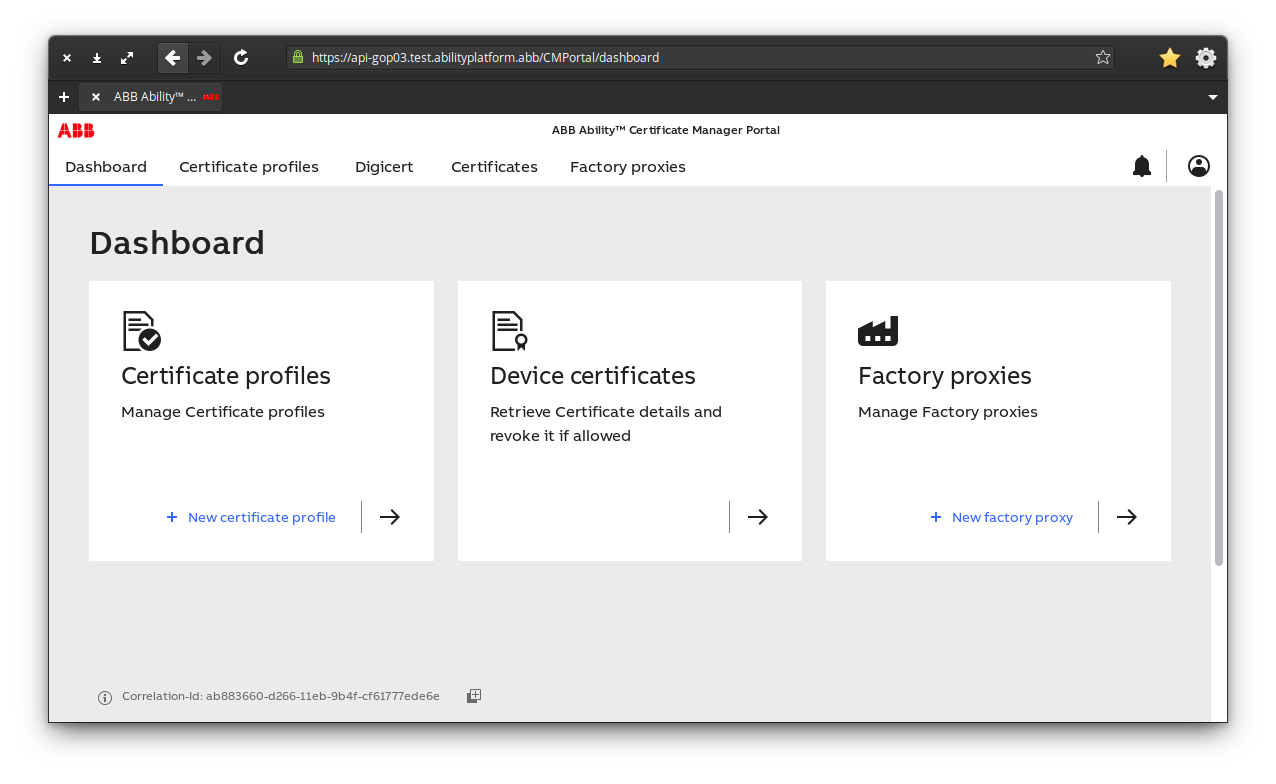Open Certificate profiles via its arrow icon

coord(390,517)
